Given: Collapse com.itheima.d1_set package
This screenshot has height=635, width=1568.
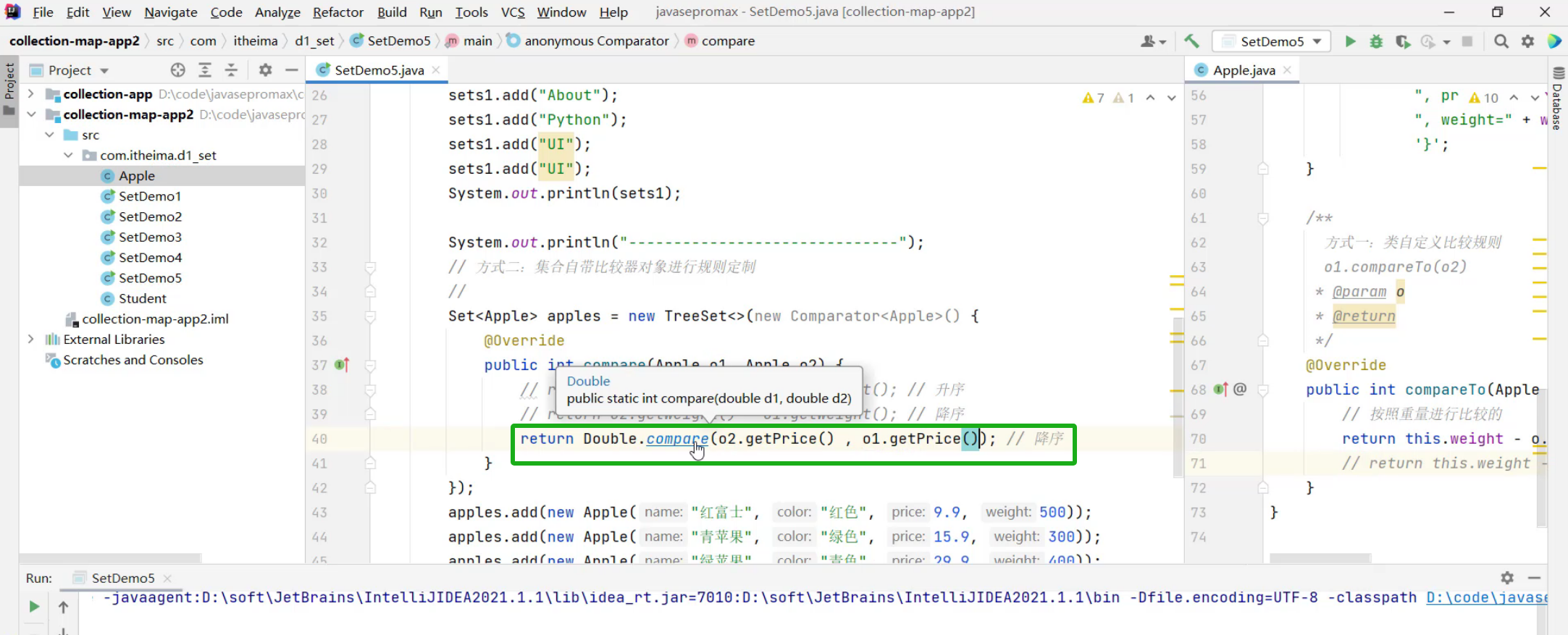Looking at the screenshot, I should pyautogui.click(x=68, y=155).
